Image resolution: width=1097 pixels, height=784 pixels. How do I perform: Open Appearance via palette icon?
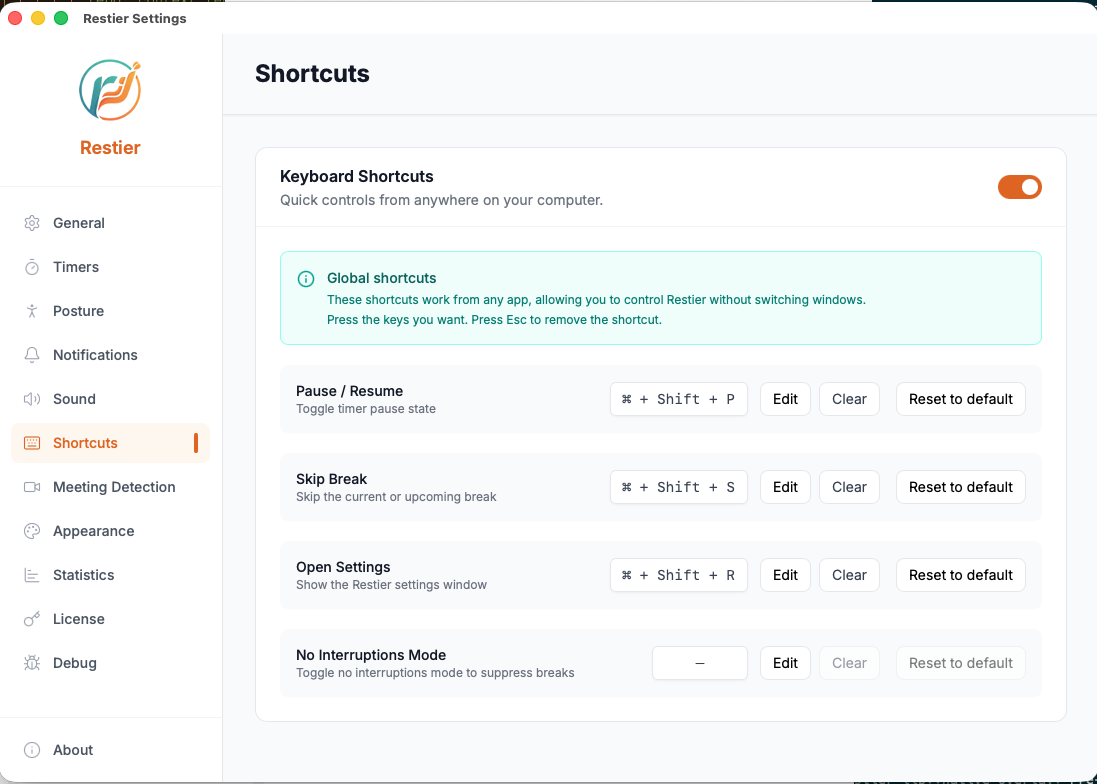pos(30,531)
